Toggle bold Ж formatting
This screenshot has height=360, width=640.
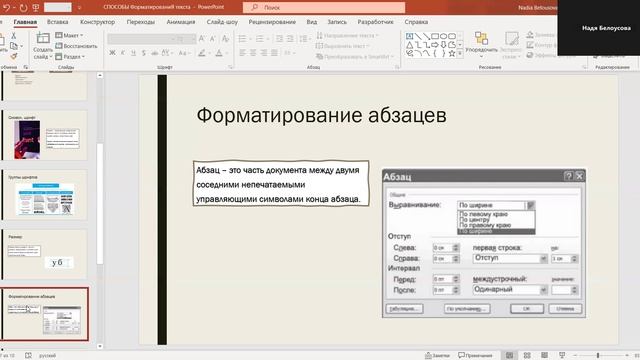click(x=112, y=53)
